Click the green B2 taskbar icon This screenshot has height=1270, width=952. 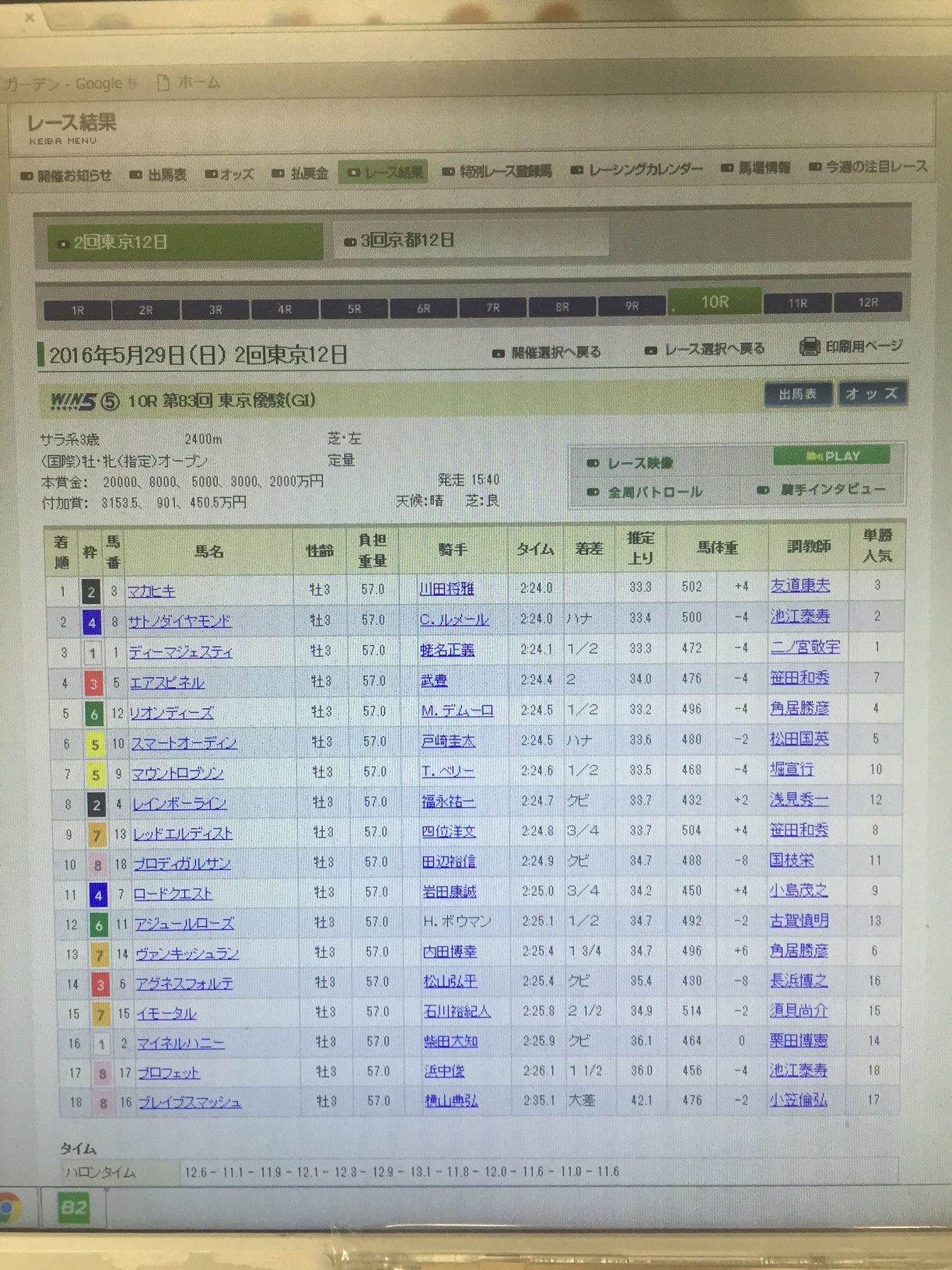[74, 1208]
